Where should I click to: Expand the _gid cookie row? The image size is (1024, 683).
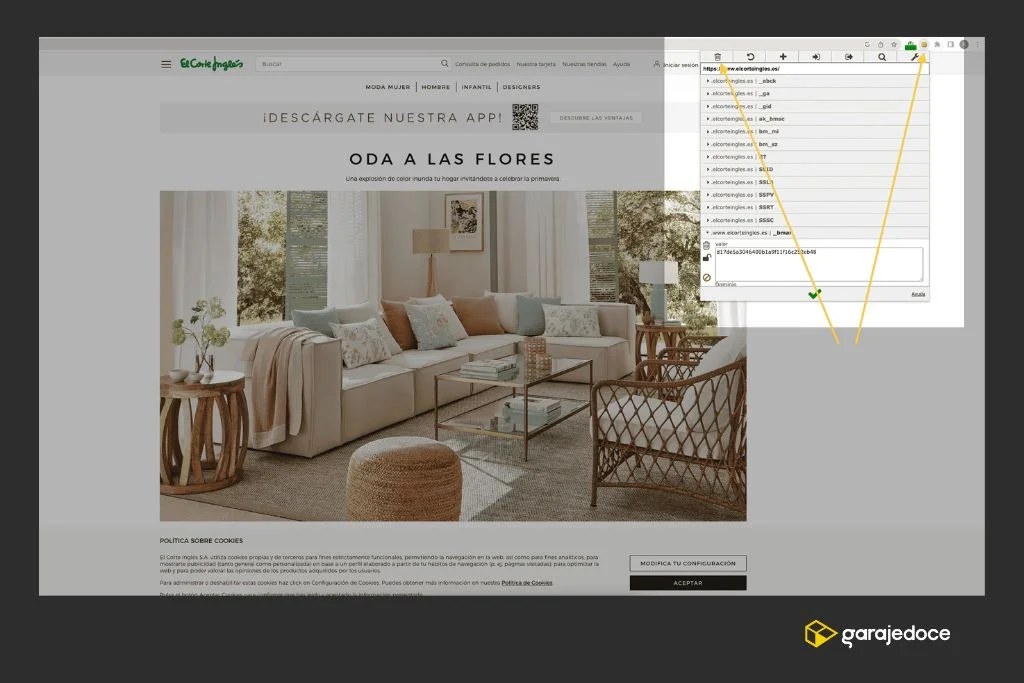coord(815,106)
